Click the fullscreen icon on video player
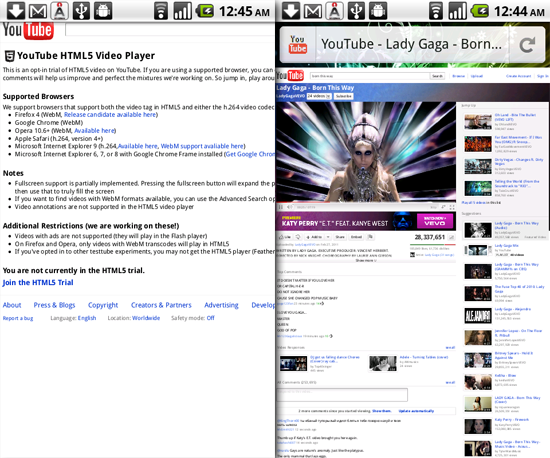Screen dimensions: 550x458 (x=452, y=207)
